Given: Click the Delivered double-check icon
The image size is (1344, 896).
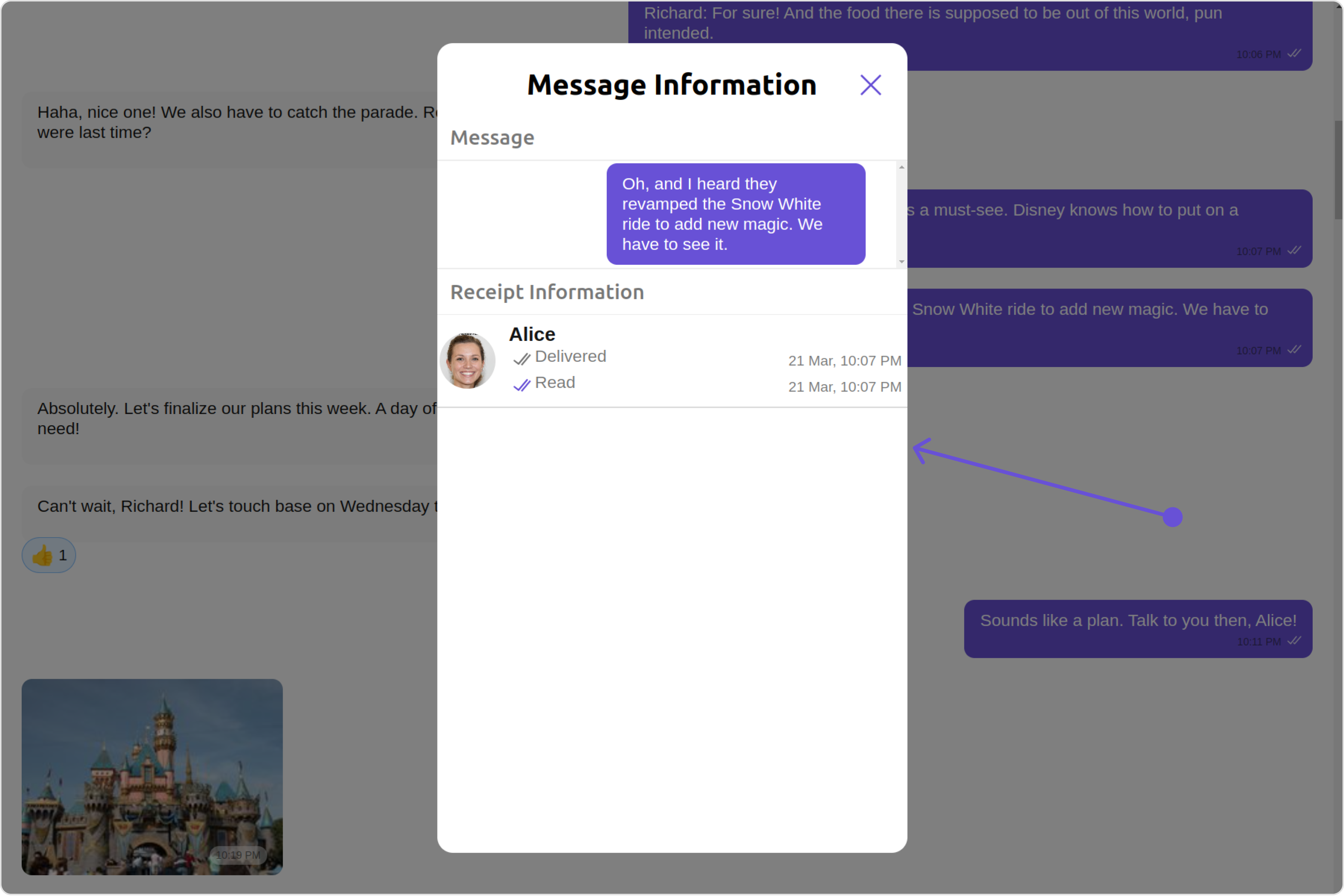Looking at the screenshot, I should (x=522, y=359).
